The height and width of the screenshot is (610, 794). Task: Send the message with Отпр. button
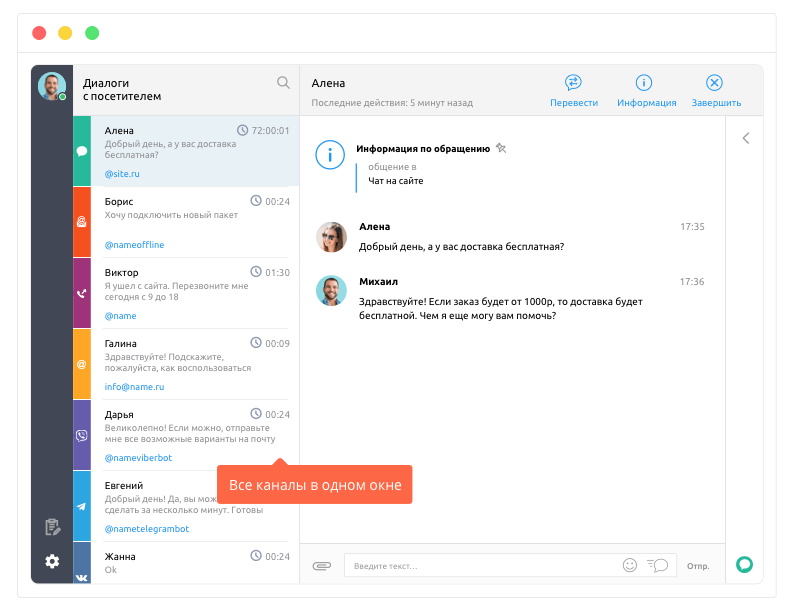pos(698,566)
